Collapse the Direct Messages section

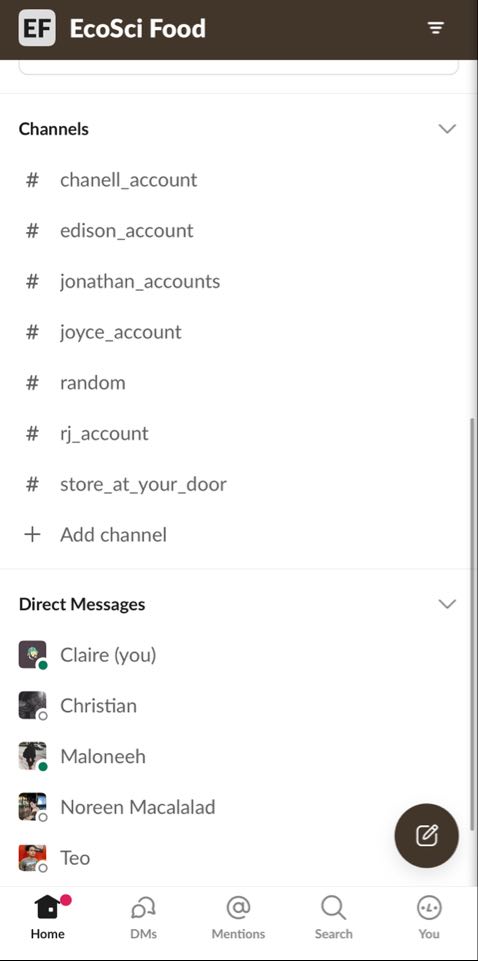coord(447,604)
